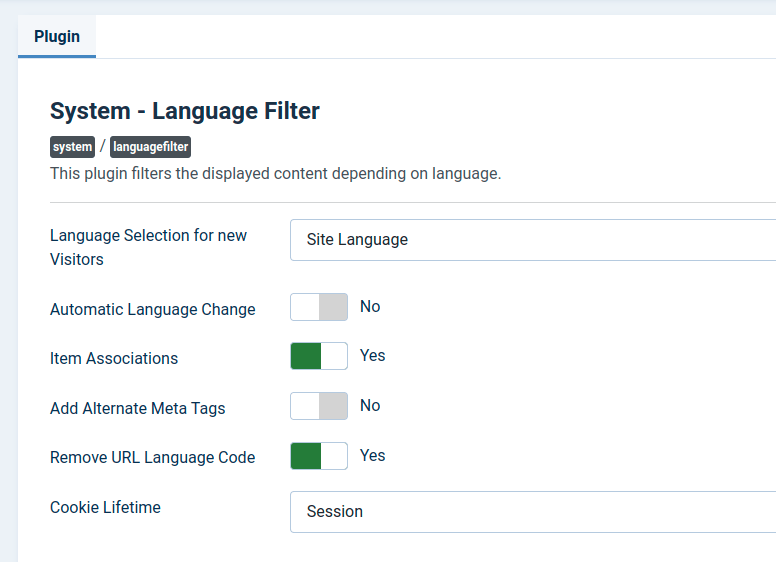
Task: Click the System - Language Filter heading
Action: tap(185, 111)
